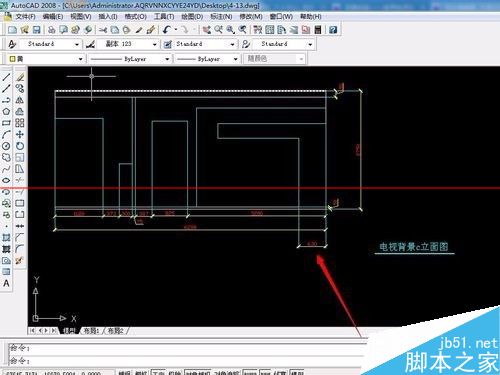Screen dimensions: 500x375
Task: Click the Plot print icon
Action: click(51, 30)
